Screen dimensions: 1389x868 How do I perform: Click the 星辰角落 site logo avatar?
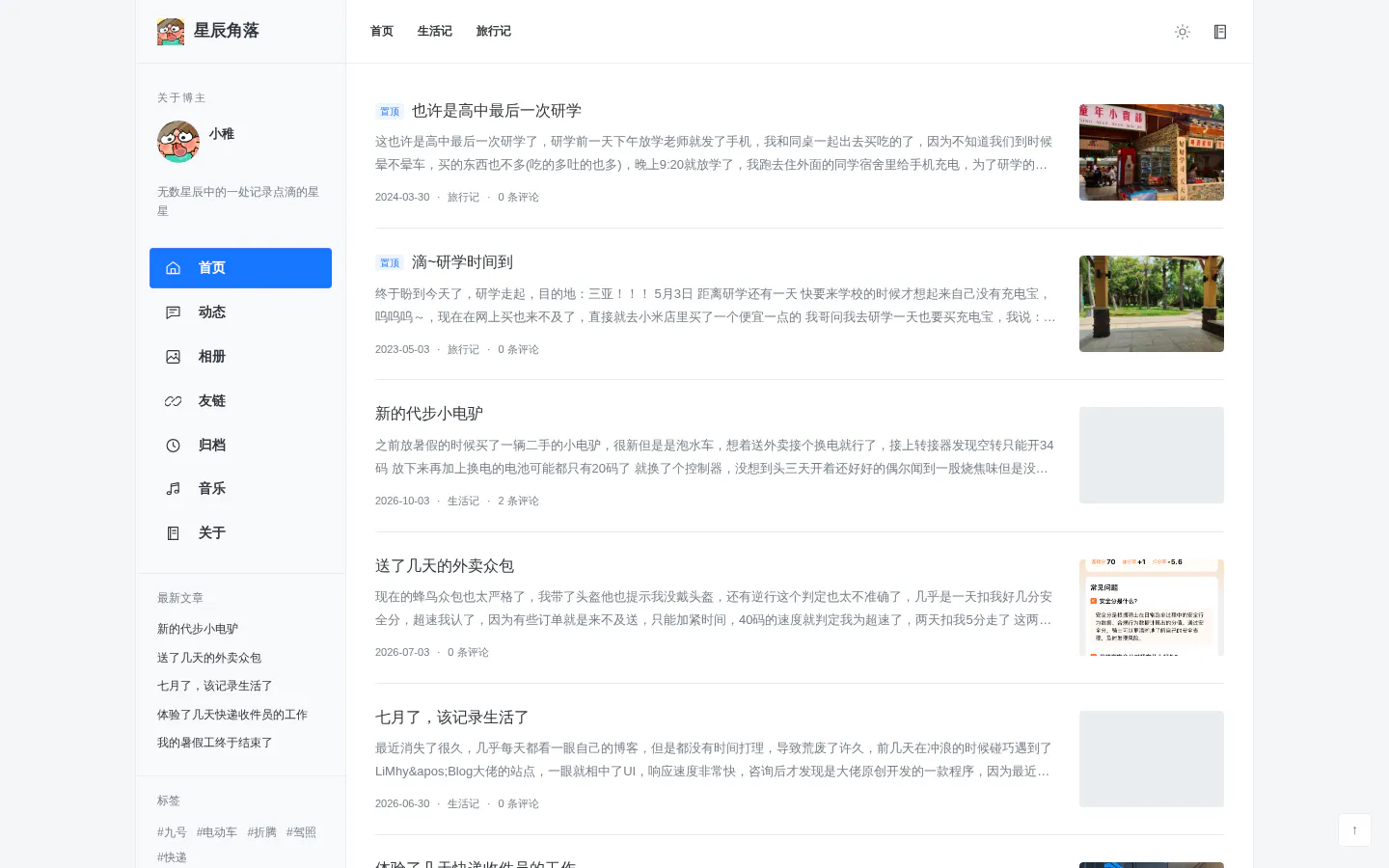coord(171,31)
